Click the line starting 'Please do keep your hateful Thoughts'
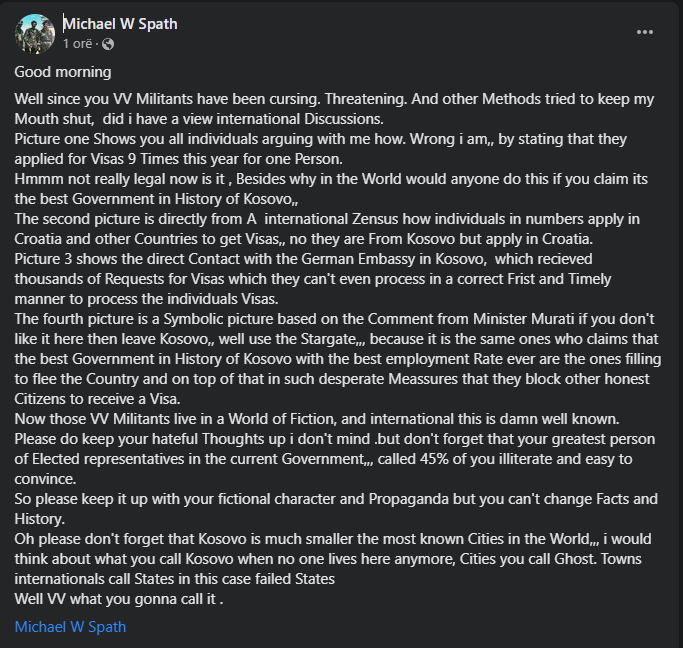683x648 pixels. tap(335, 439)
